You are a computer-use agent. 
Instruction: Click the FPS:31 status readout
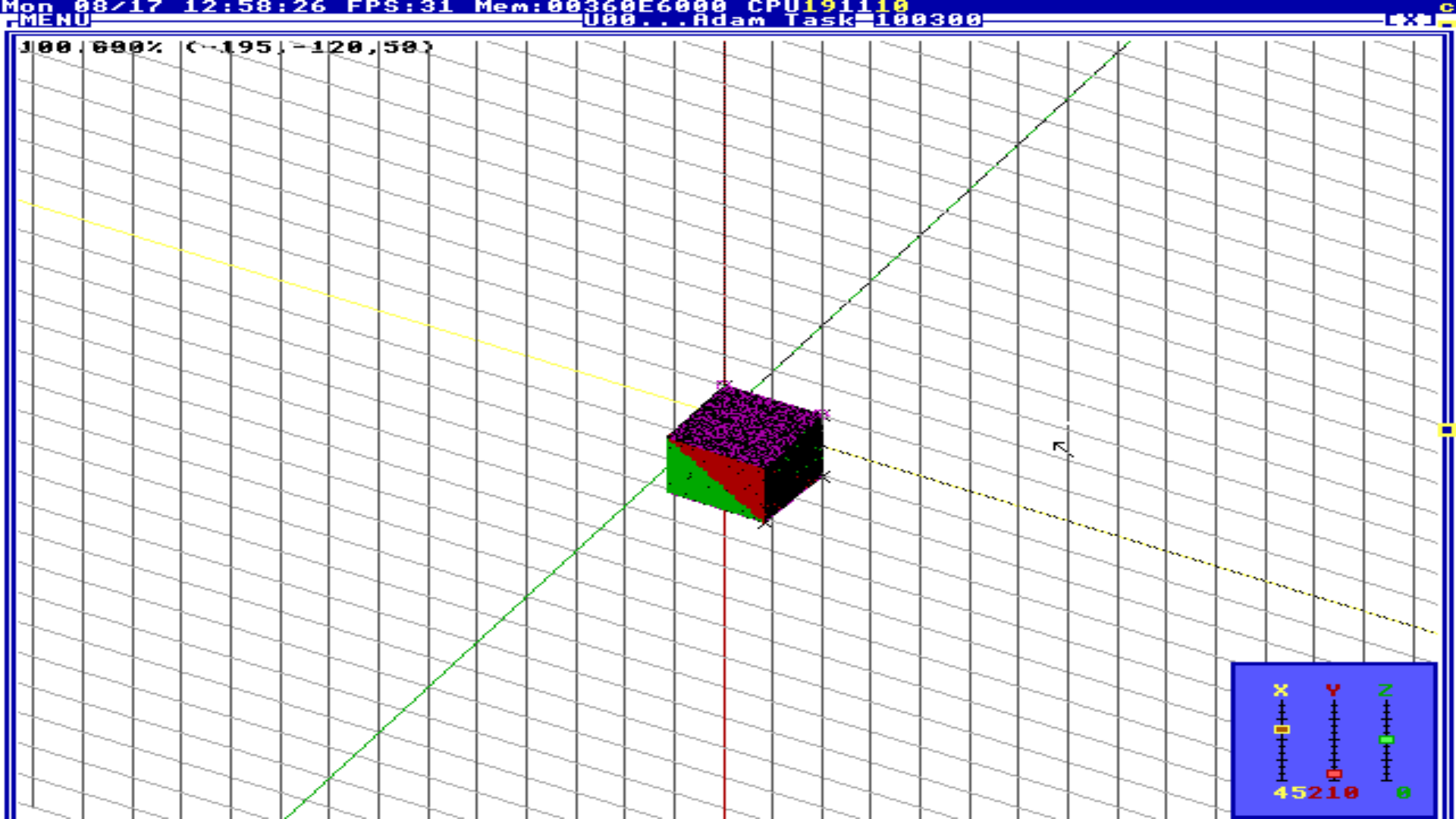[400, 6]
